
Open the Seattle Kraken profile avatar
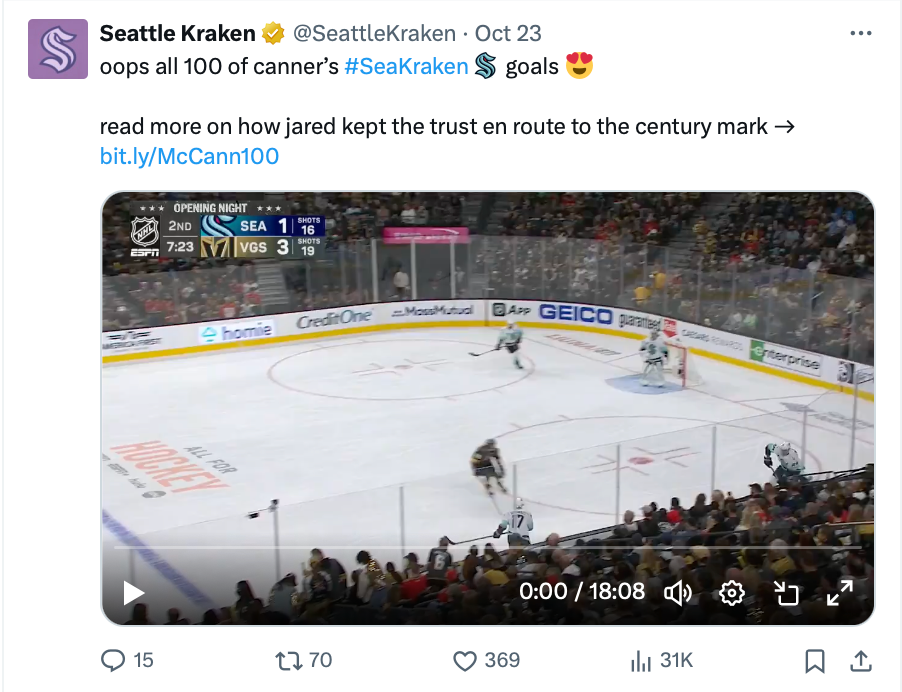(58, 49)
